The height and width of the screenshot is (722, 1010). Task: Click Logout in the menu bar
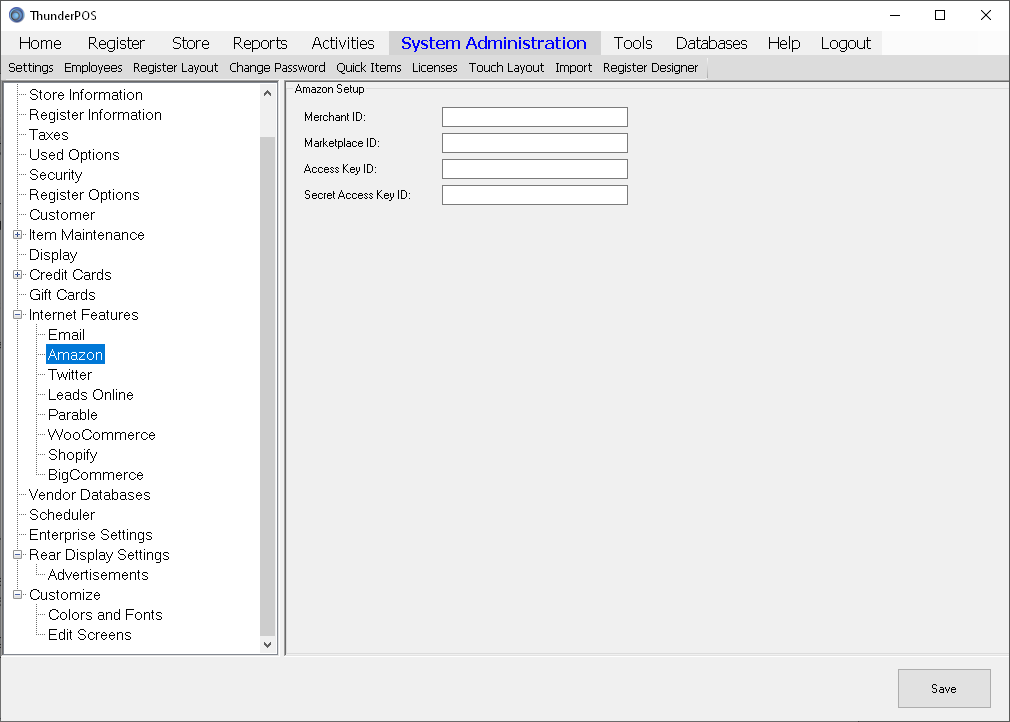845,43
